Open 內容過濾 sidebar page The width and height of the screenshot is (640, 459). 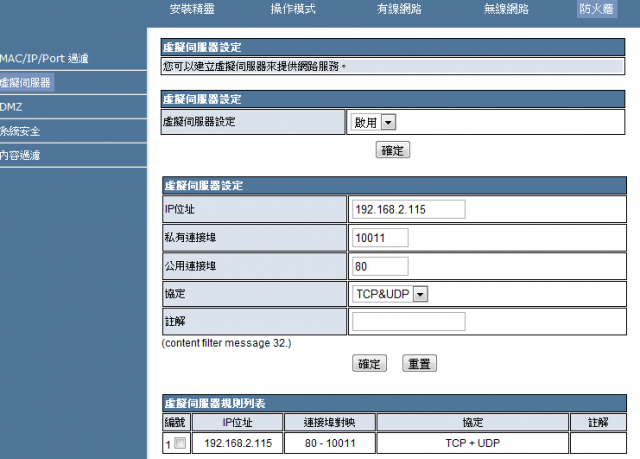click(20, 155)
